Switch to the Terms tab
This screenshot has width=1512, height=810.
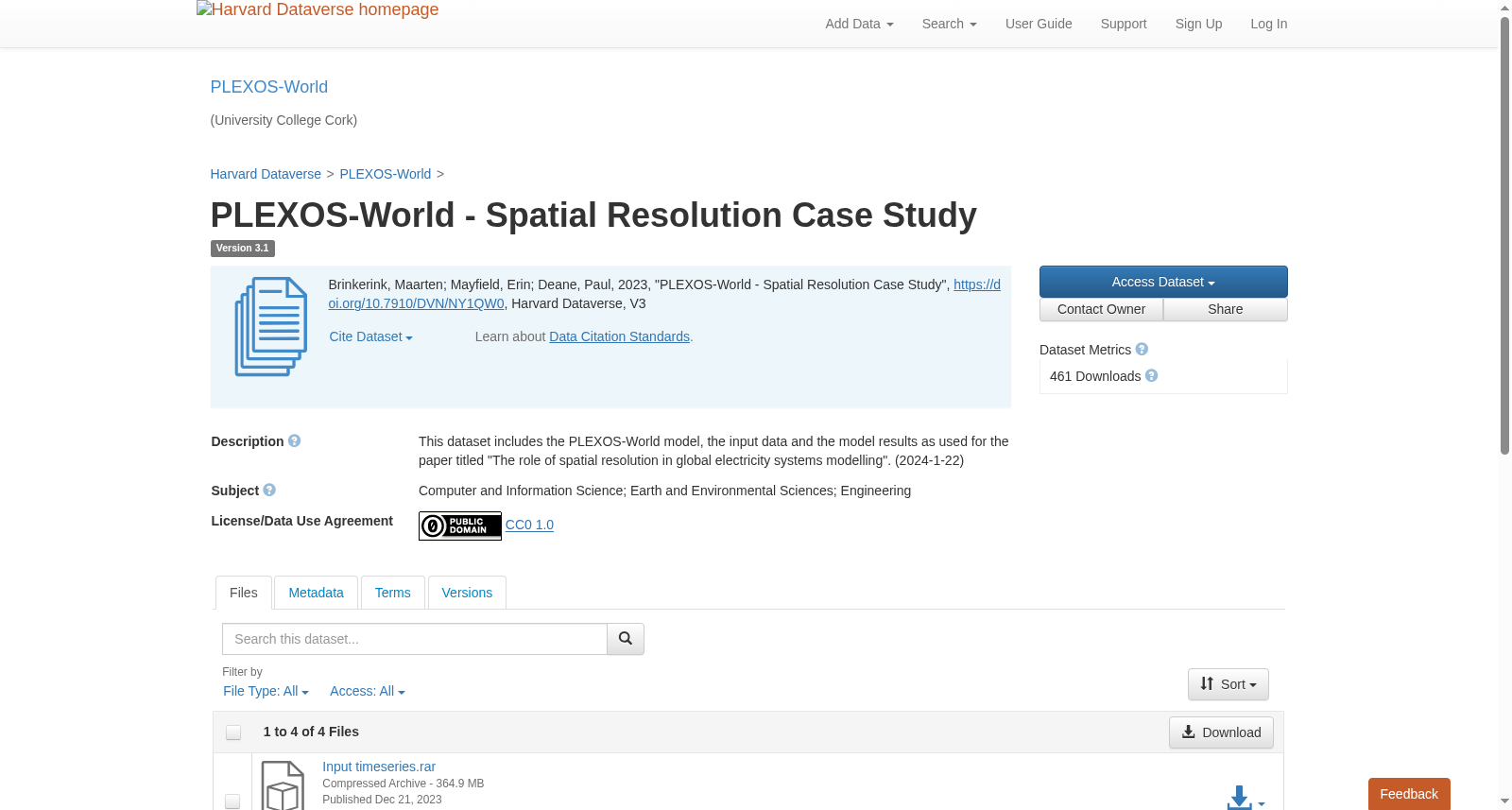click(x=392, y=593)
